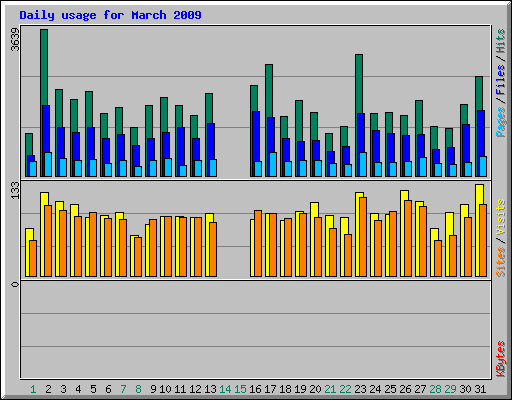Screen dimensions: 512x400
Task: Click the yellow "Visits" legend label
Action: click(500, 217)
